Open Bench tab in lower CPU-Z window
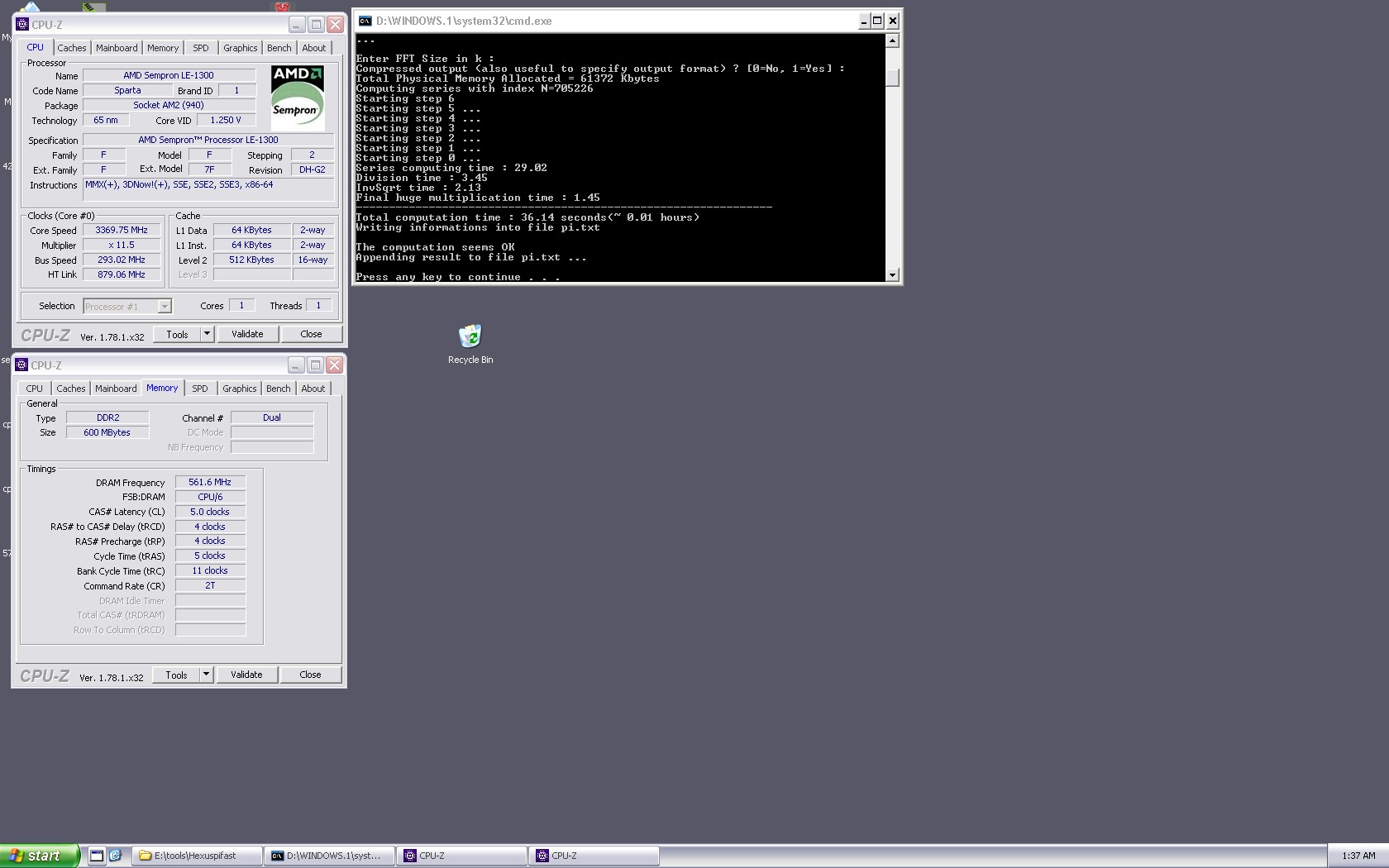This screenshot has height=868, width=1389. click(x=279, y=389)
